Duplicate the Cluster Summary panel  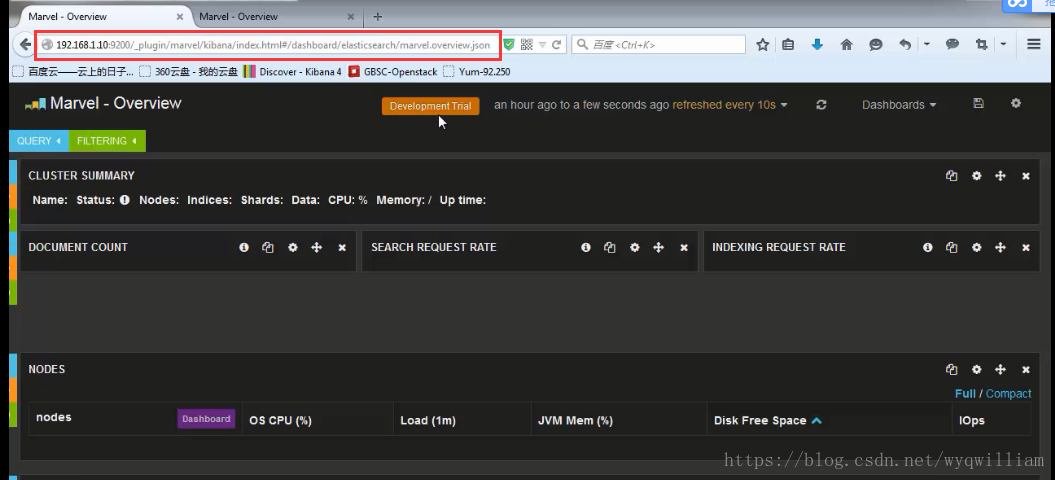951,176
